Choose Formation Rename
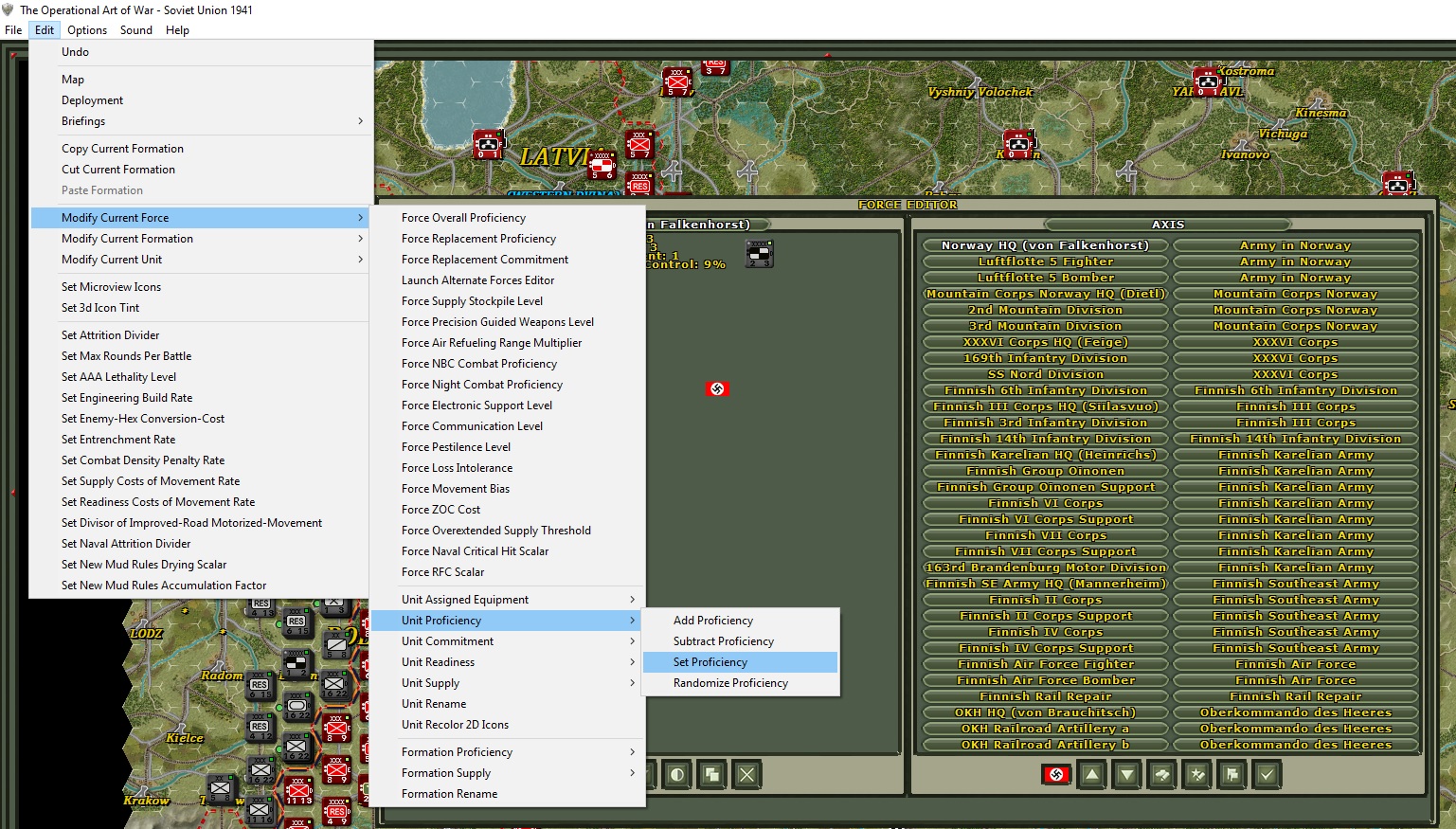This screenshot has width=1456, height=829. (507, 794)
